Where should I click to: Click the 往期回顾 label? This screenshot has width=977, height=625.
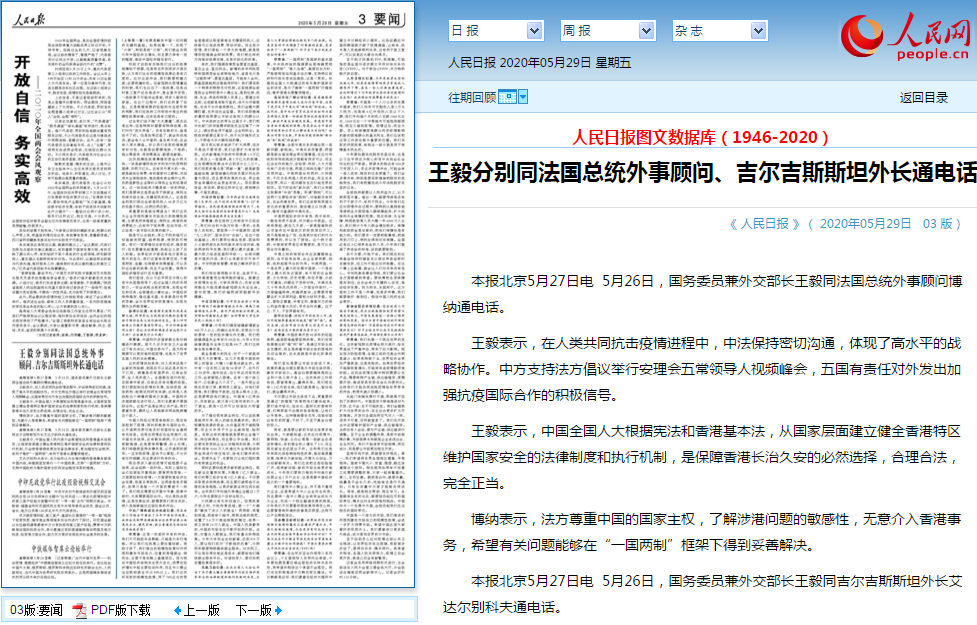[x=472, y=98]
